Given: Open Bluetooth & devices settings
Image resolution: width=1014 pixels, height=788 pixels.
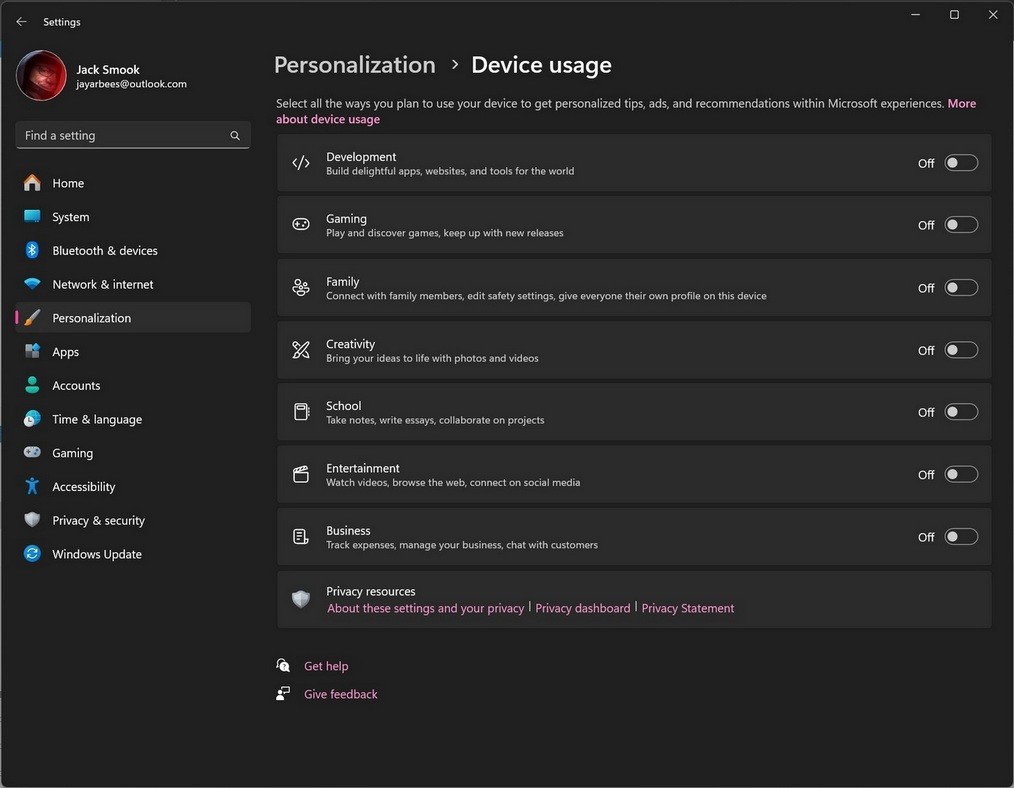Looking at the screenshot, I should [104, 251].
